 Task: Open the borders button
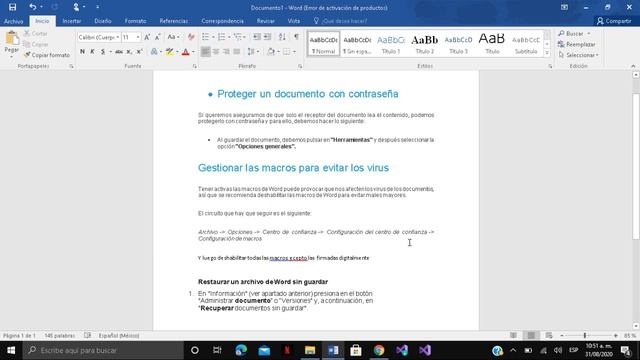click(287, 51)
